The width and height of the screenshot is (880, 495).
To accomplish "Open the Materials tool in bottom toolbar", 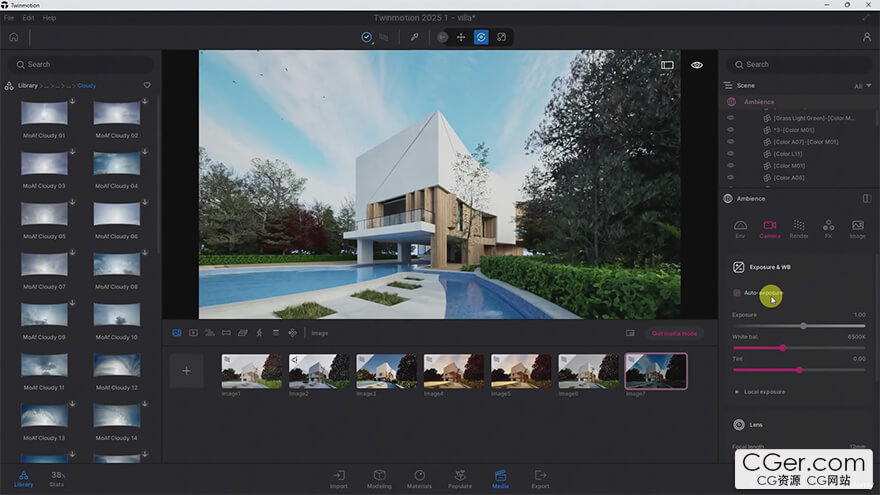I will click(x=419, y=477).
